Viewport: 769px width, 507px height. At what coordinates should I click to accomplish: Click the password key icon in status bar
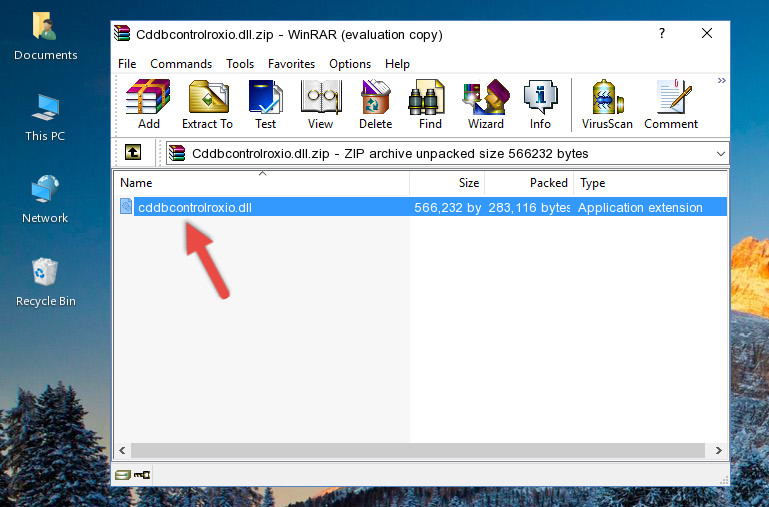pos(142,475)
